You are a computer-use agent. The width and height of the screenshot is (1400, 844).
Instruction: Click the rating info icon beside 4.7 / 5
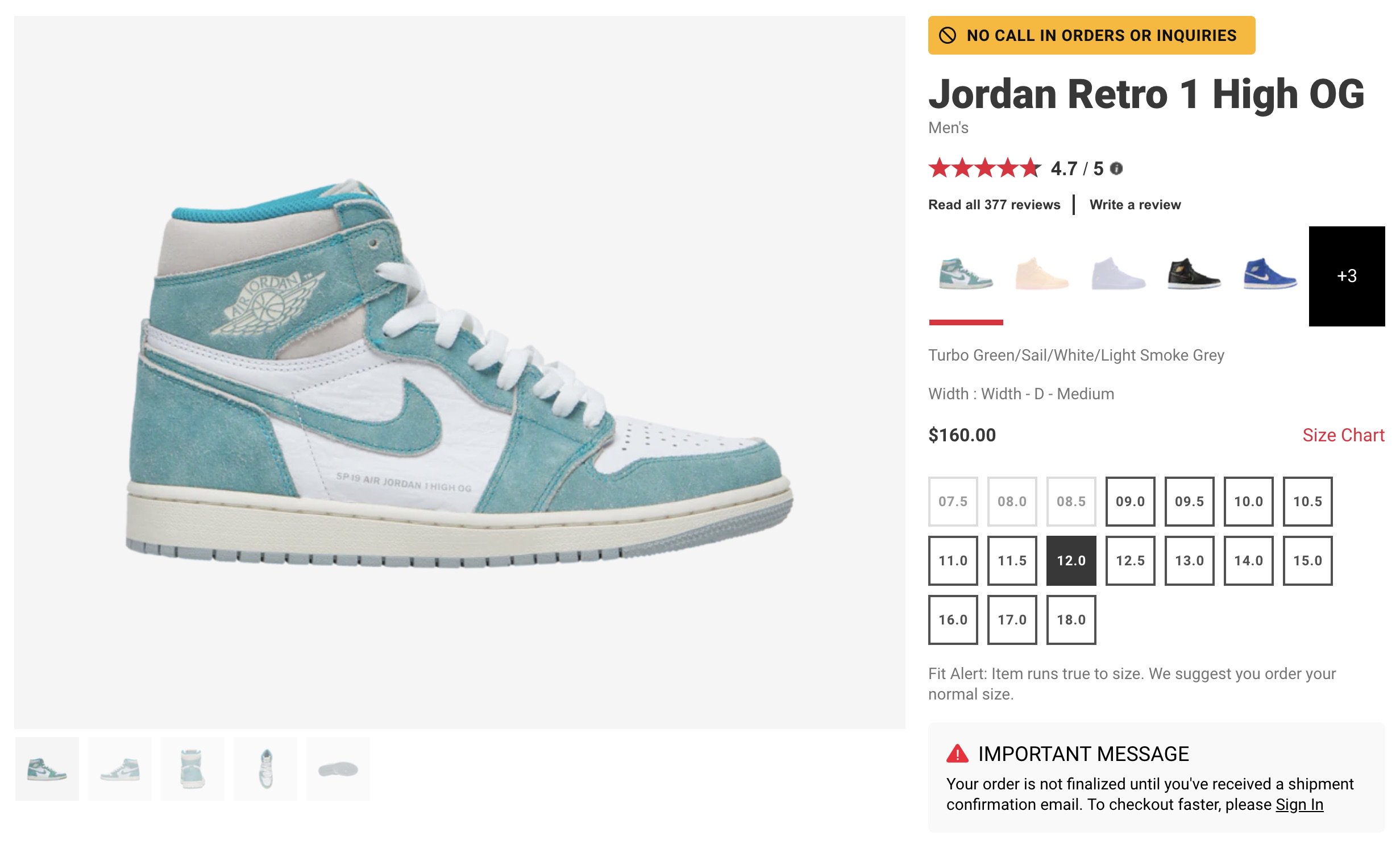pyautogui.click(x=1116, y=169)
